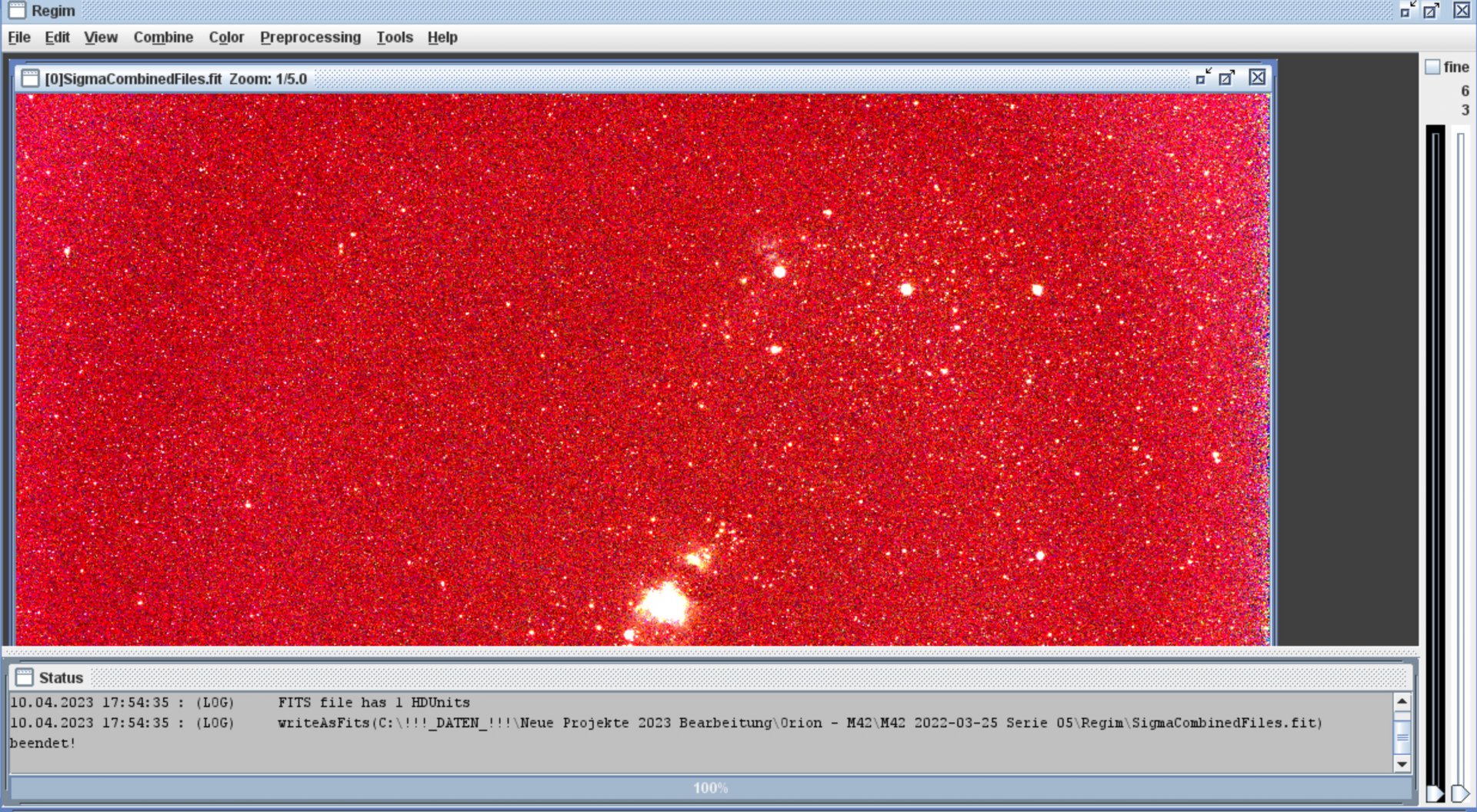Close the SigmaCombinedFiles.fit image window
1477x812 pixels.
click(x=1257, y=77)
